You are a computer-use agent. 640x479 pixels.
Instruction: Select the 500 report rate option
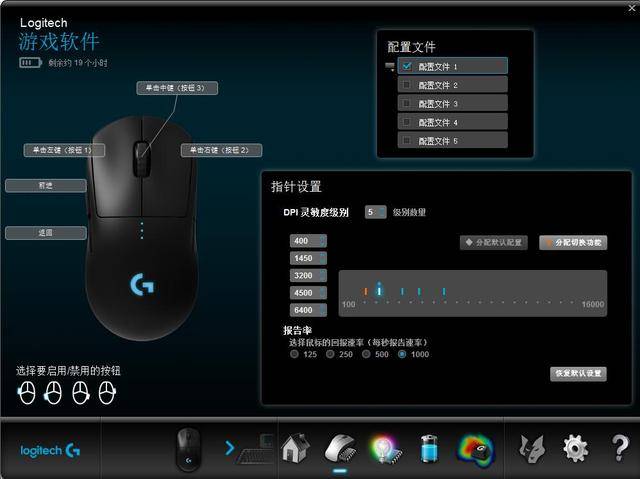(x=366, y=354)
